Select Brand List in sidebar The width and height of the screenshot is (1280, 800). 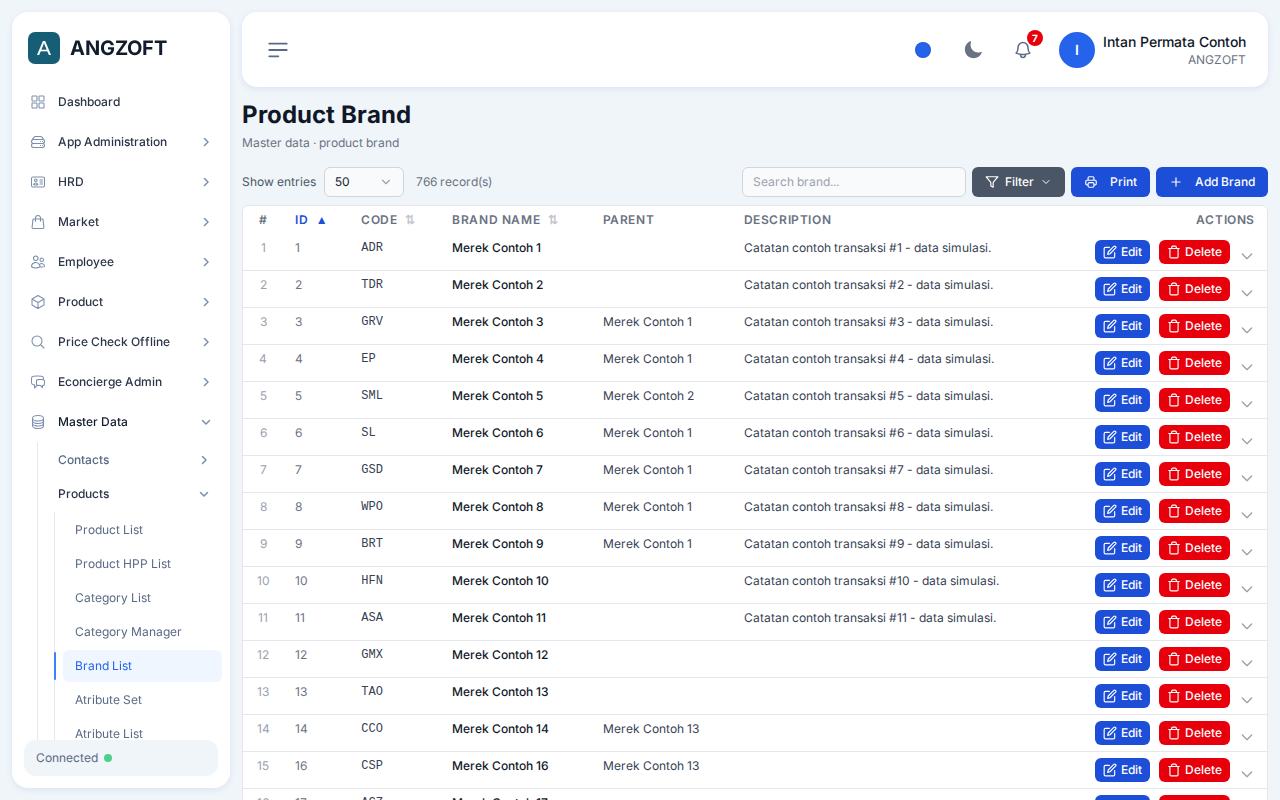(142, 666)
